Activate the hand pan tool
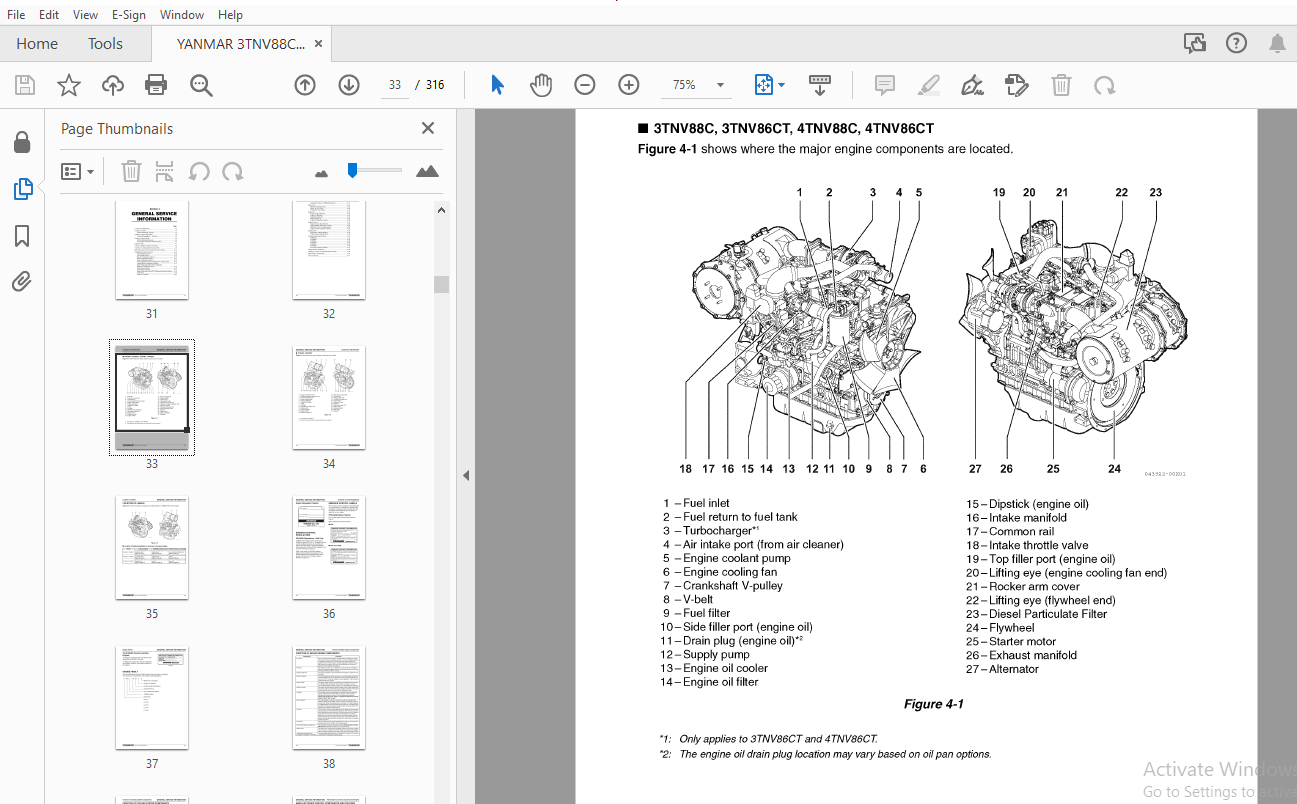 point(541,85)
